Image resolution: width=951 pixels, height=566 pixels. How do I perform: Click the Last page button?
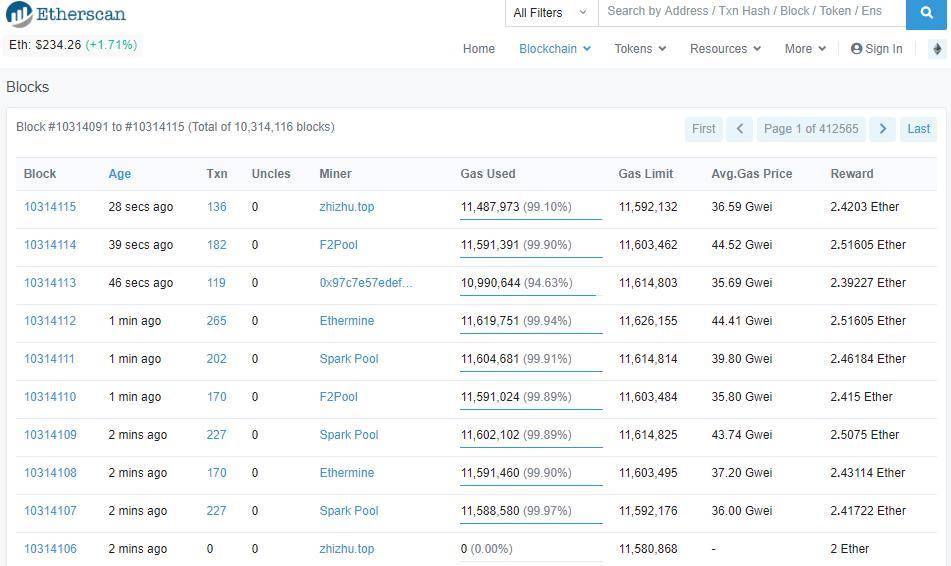tap(918, 129)
